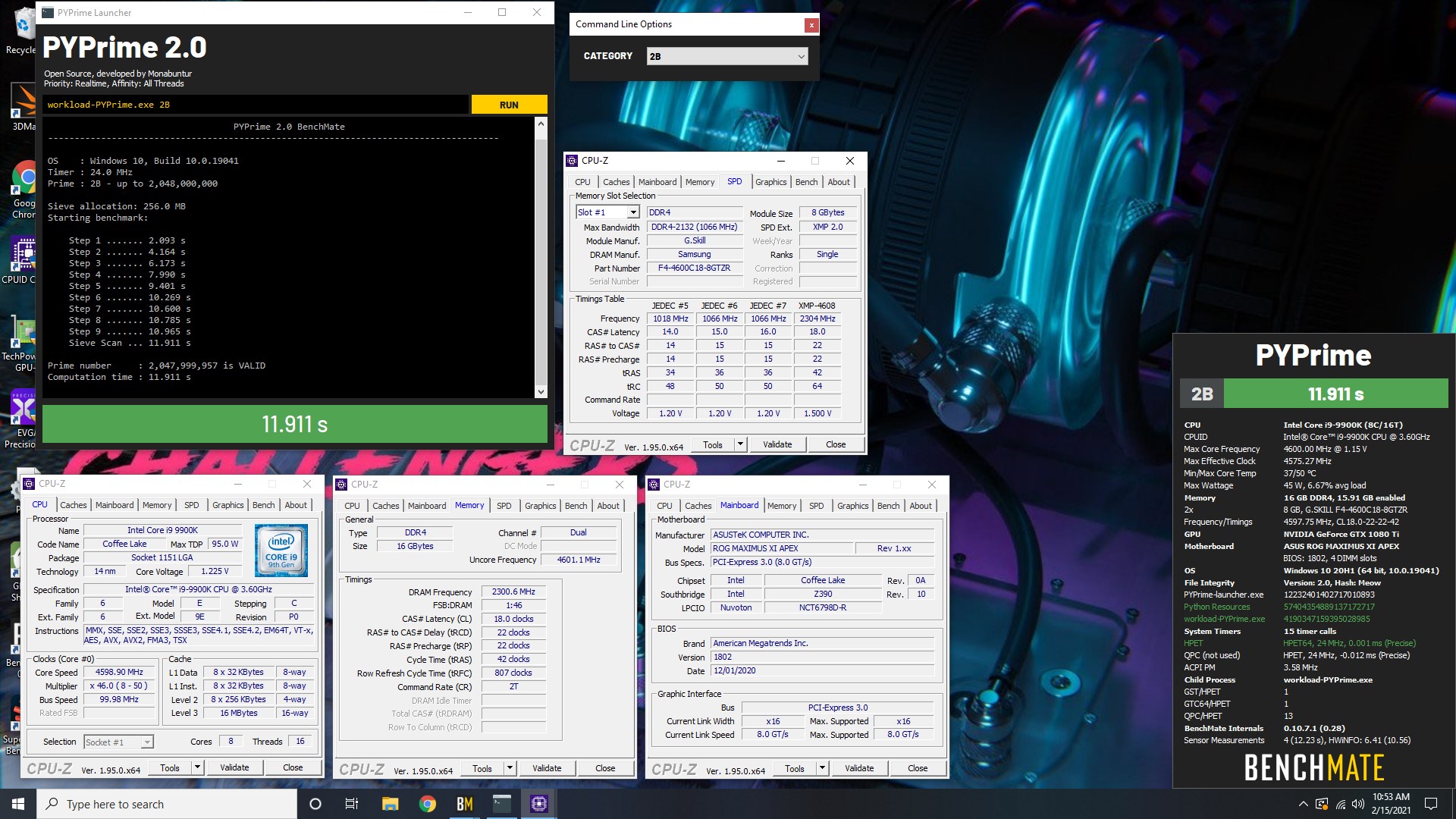
Task: Open Socket #1 selection dropdown
Action: [x=118, y=742]
